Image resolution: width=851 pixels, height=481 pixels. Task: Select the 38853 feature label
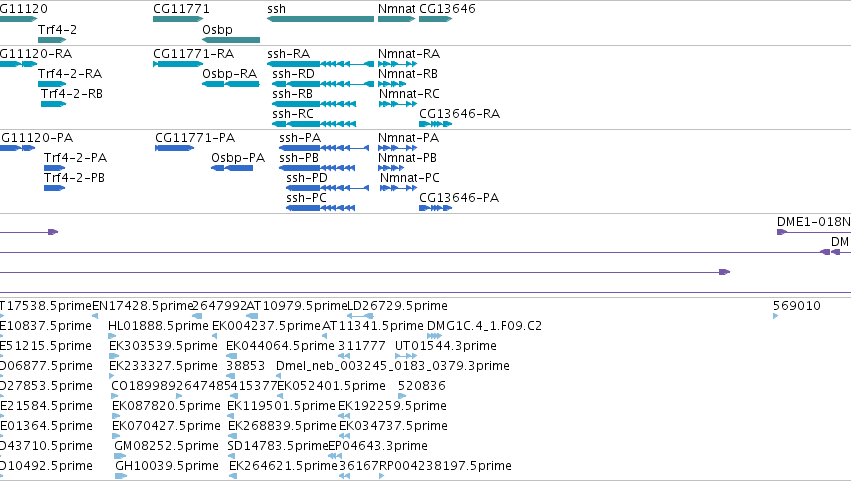245,366
